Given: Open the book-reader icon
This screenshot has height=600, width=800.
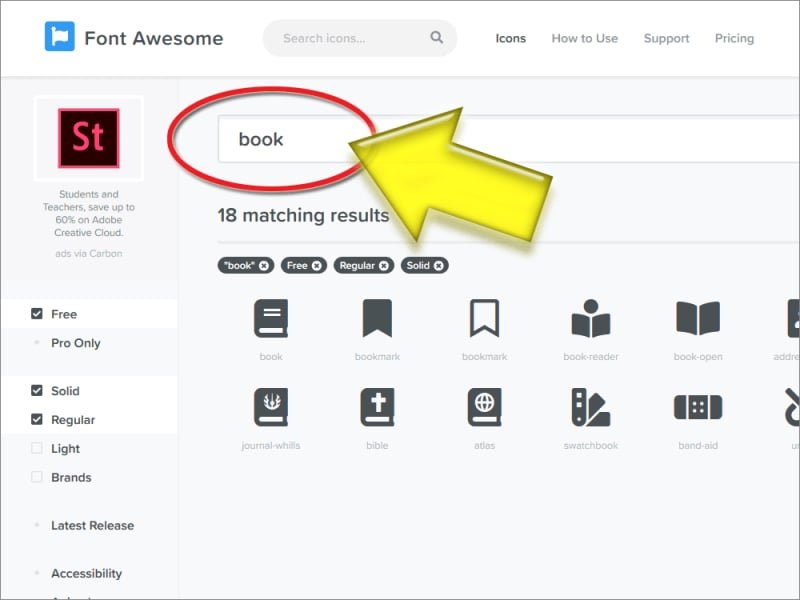Looking at the screenshot, I should (x=591, y=319).
